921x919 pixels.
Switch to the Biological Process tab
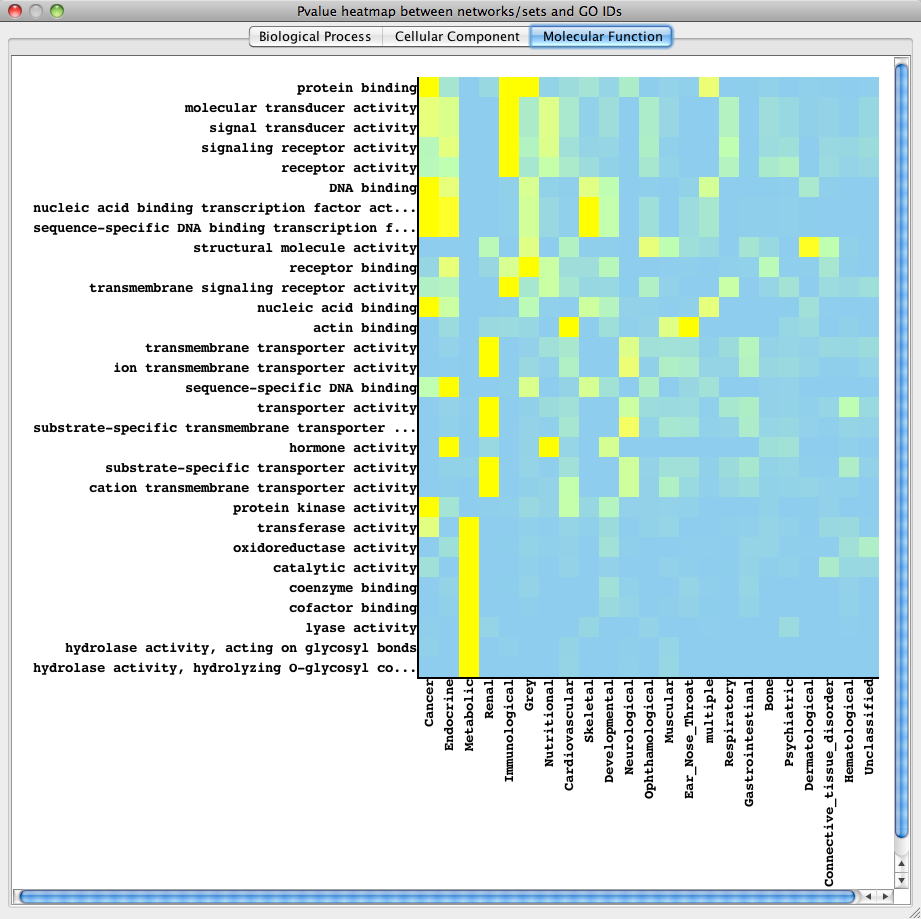(x=314, y=37)
